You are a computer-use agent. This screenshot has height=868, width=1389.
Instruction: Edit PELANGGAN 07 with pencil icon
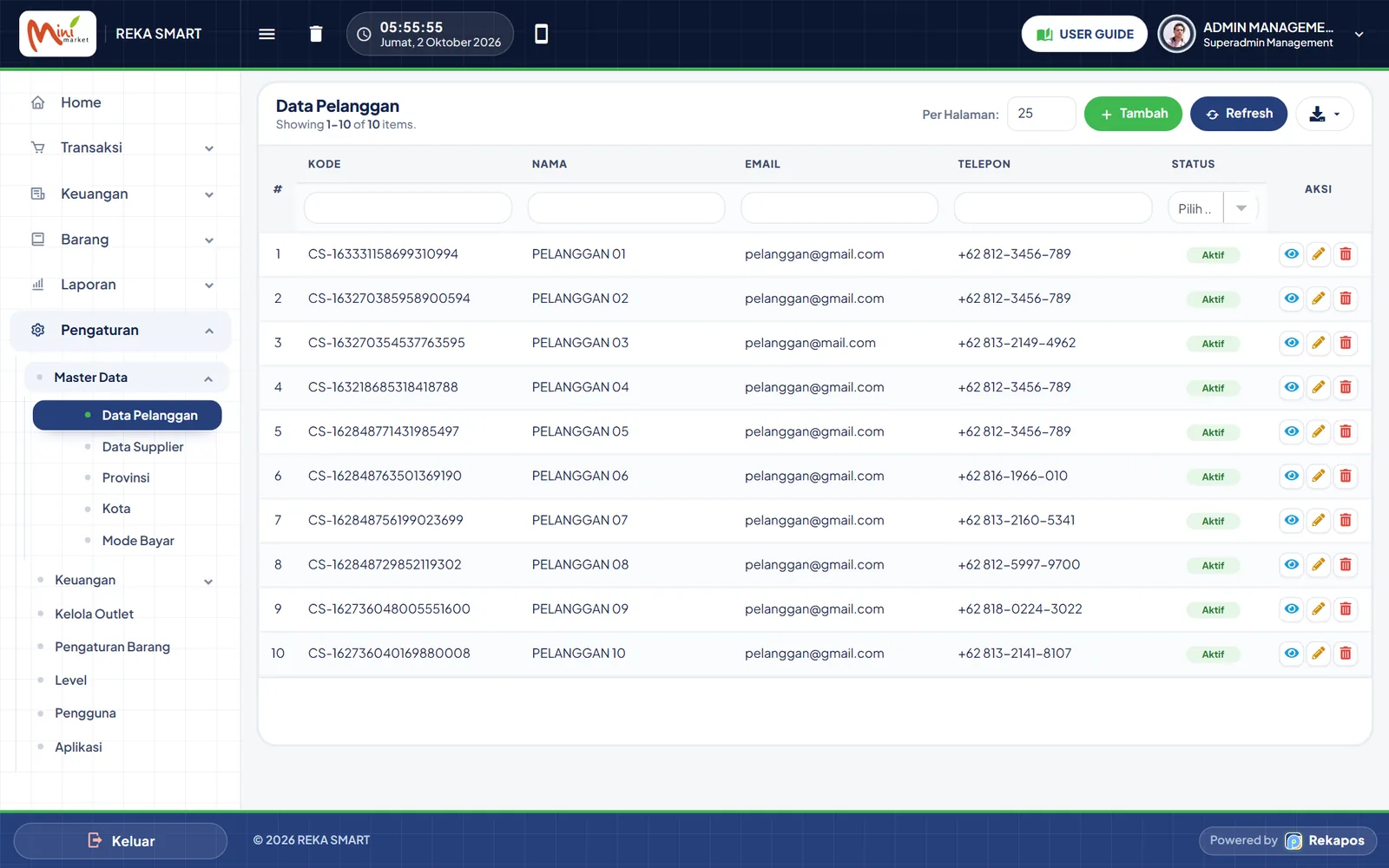(x=1318, y=520)
